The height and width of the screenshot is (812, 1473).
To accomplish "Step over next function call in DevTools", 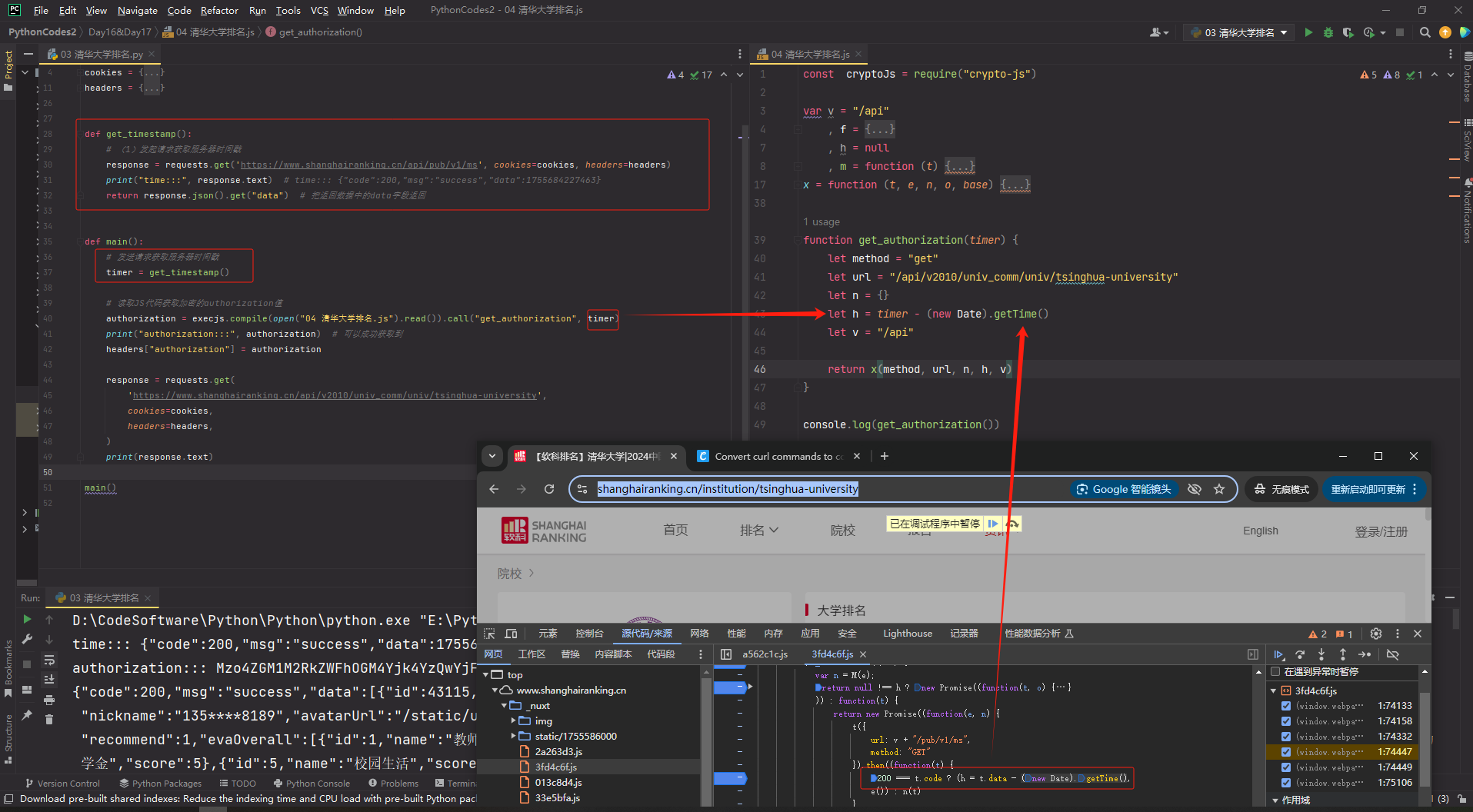I will click(x=1300, y=654).
